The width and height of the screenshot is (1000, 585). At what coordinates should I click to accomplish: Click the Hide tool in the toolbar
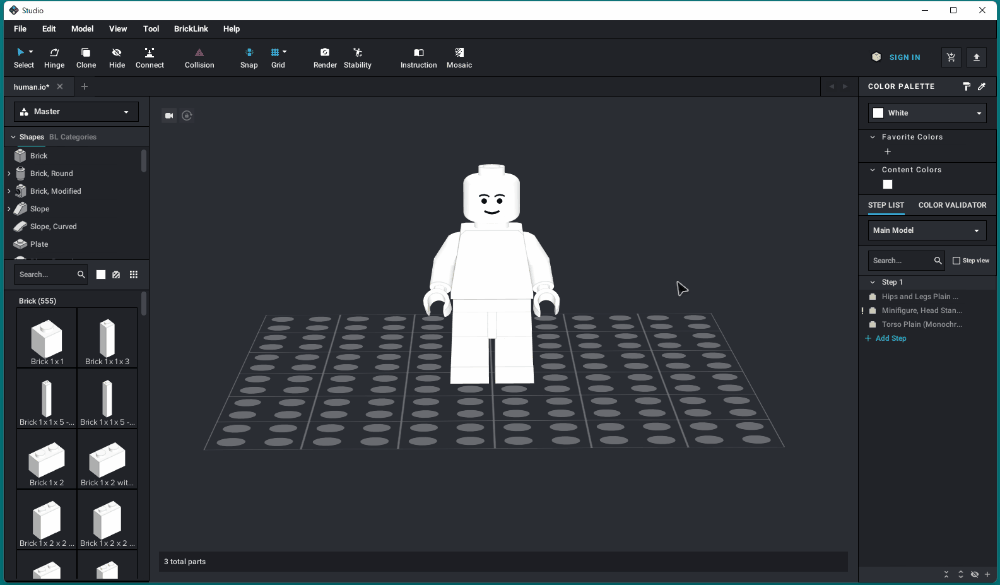117,57
